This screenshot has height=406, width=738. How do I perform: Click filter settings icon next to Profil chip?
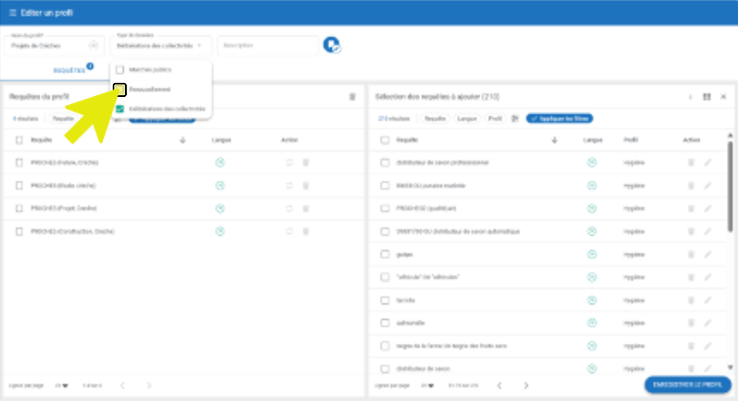point(515,118)
